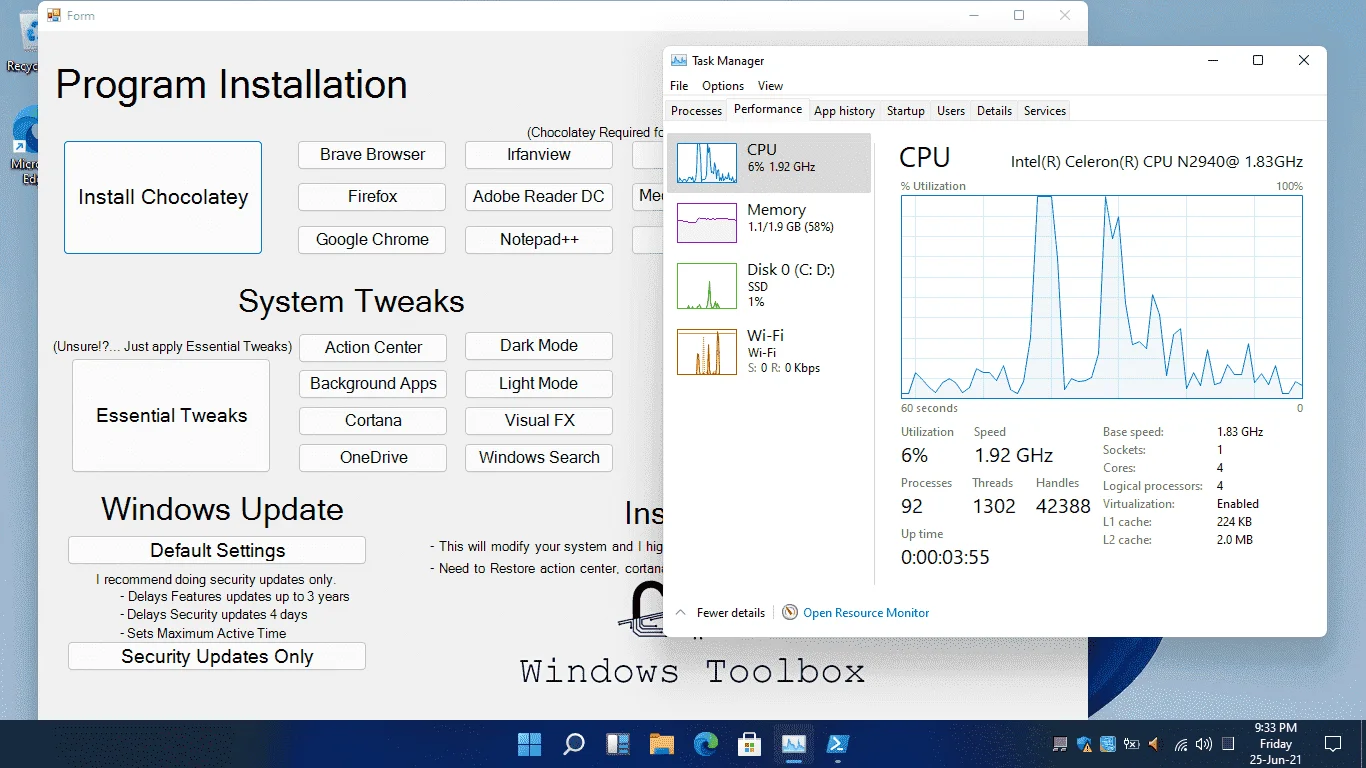This screenshot has height=768, width=1366.
Task: Open the taskbar Search magnifier
Action: [574, 744]
